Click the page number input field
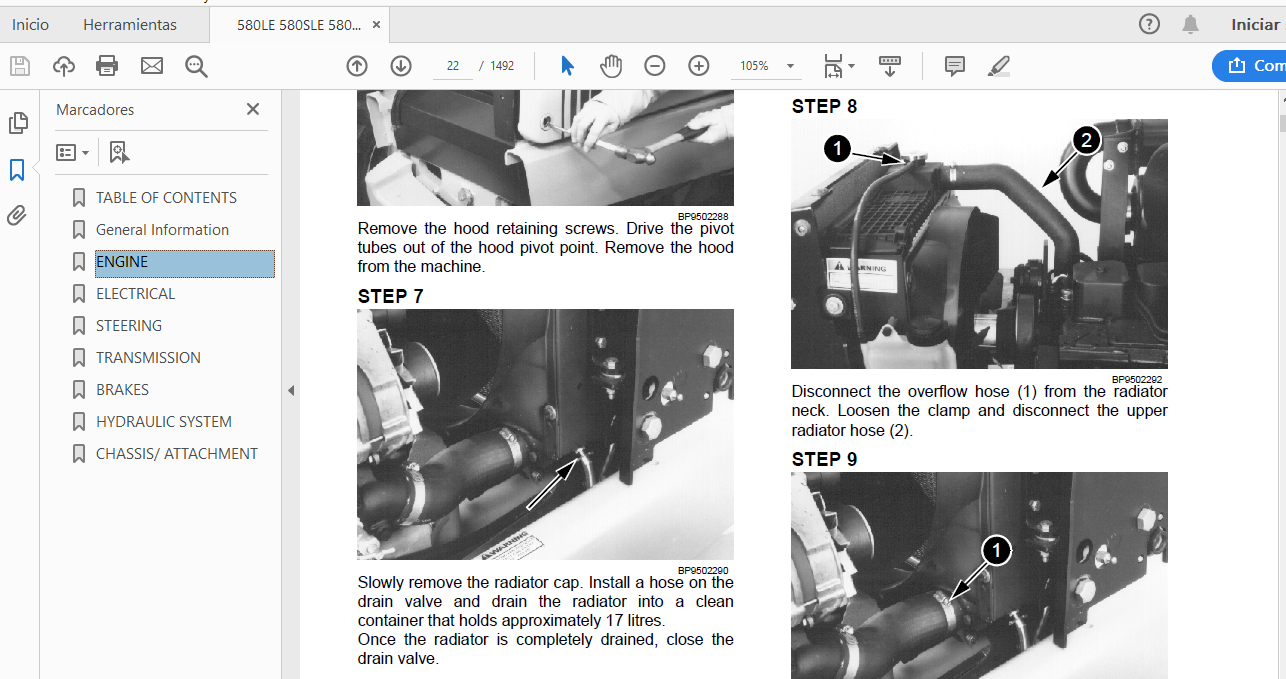 pyautogui.click(x=453, y=66)
